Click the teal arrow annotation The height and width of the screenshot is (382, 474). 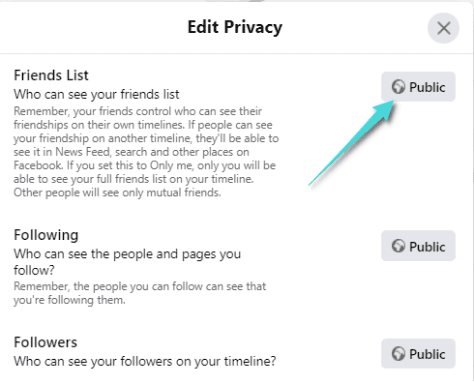[x=352, y=143]
